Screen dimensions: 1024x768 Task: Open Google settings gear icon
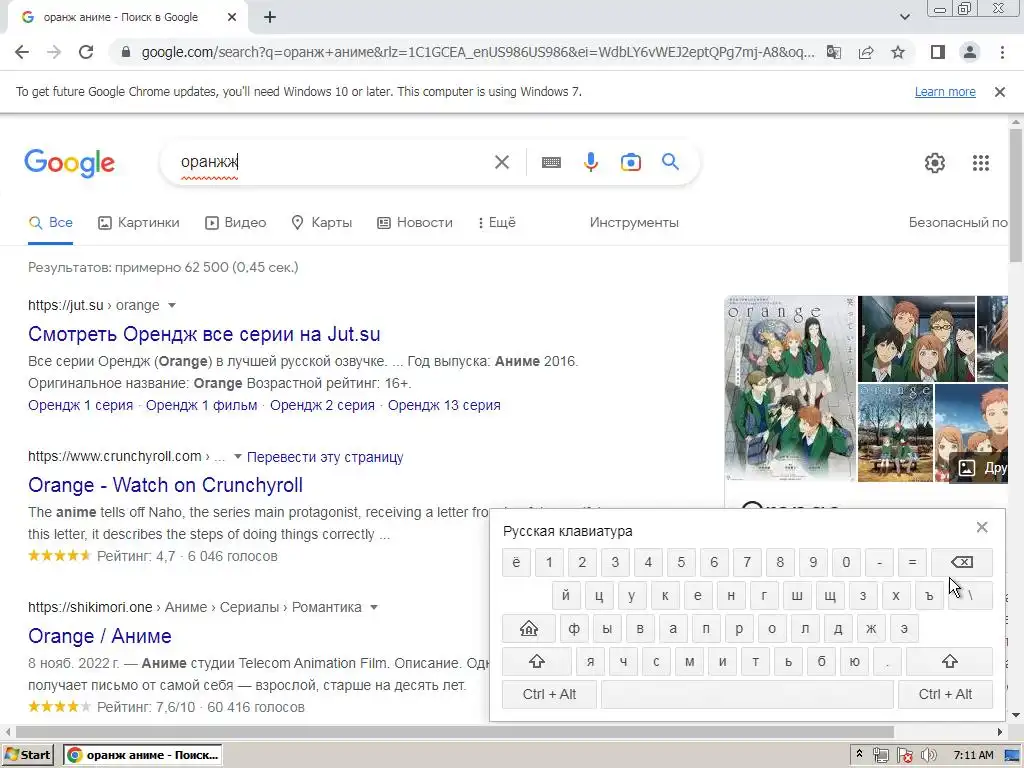coord(935,163)
